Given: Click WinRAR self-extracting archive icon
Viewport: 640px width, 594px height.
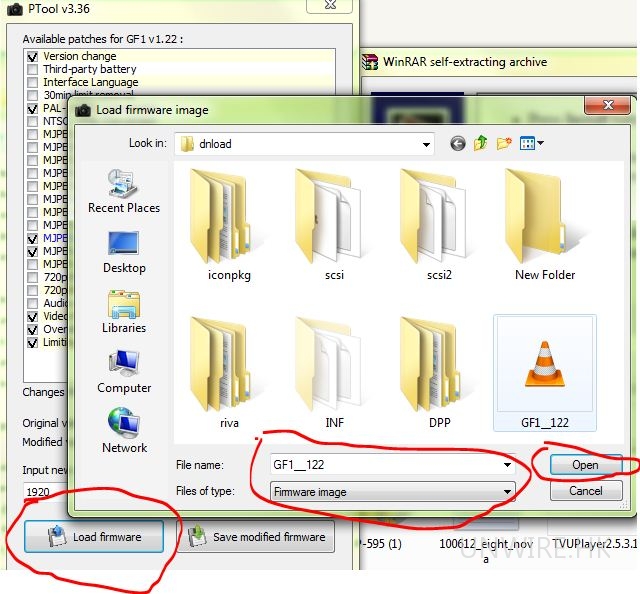Looking at the screenshot, I should click(x=370, y=62).
